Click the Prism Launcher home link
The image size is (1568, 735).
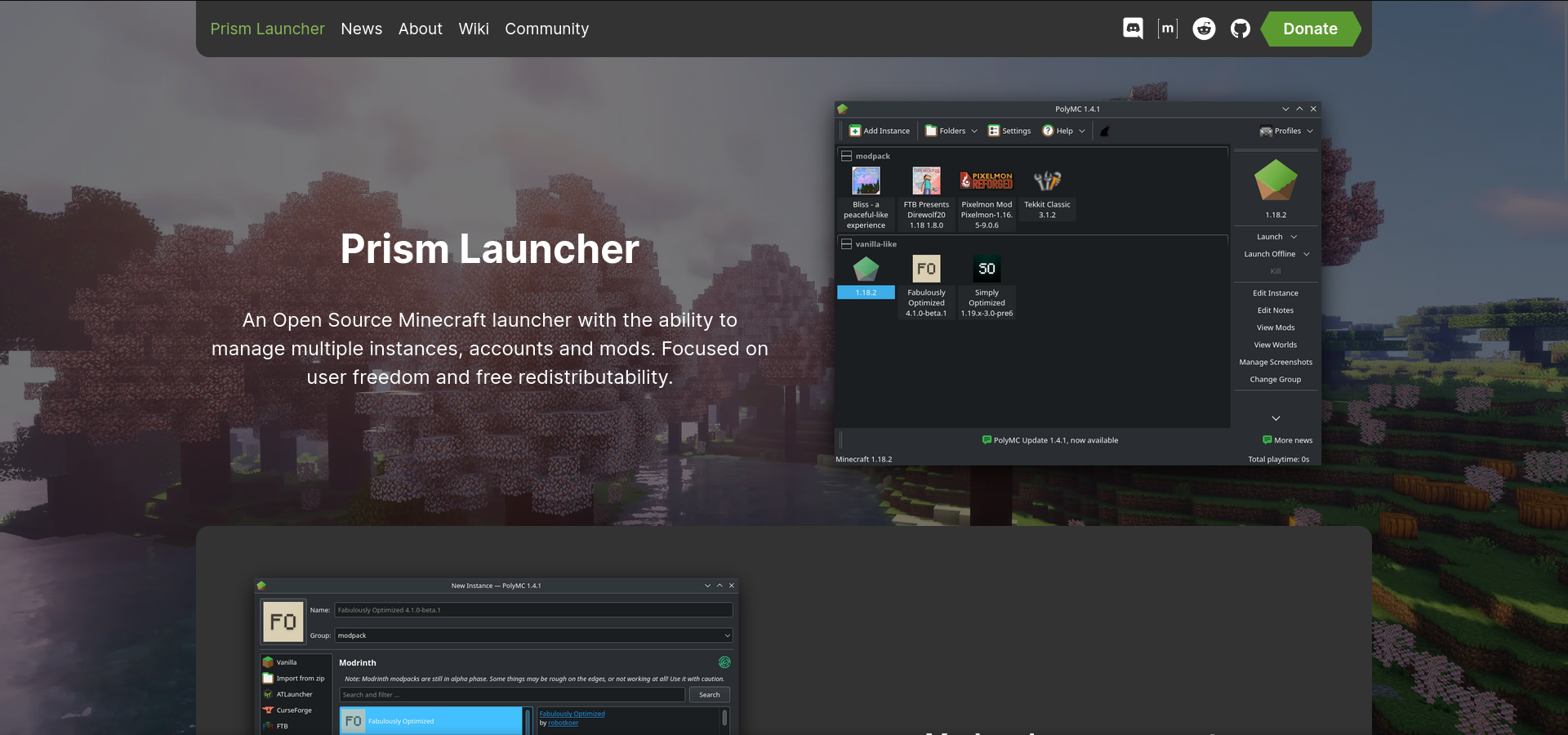(x=267, y=29)
